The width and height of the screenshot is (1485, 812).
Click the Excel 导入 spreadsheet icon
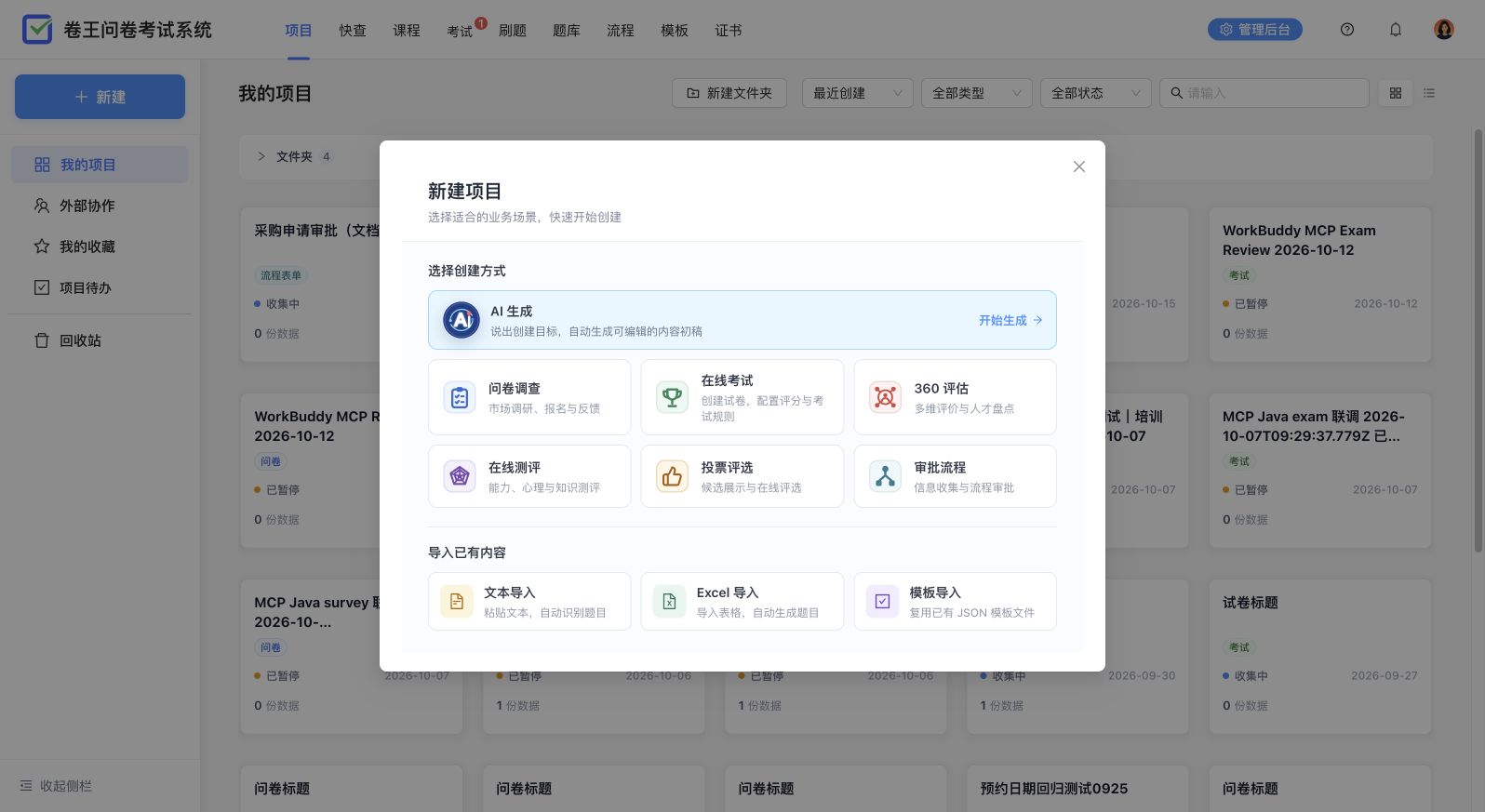[x=669, y=602]
